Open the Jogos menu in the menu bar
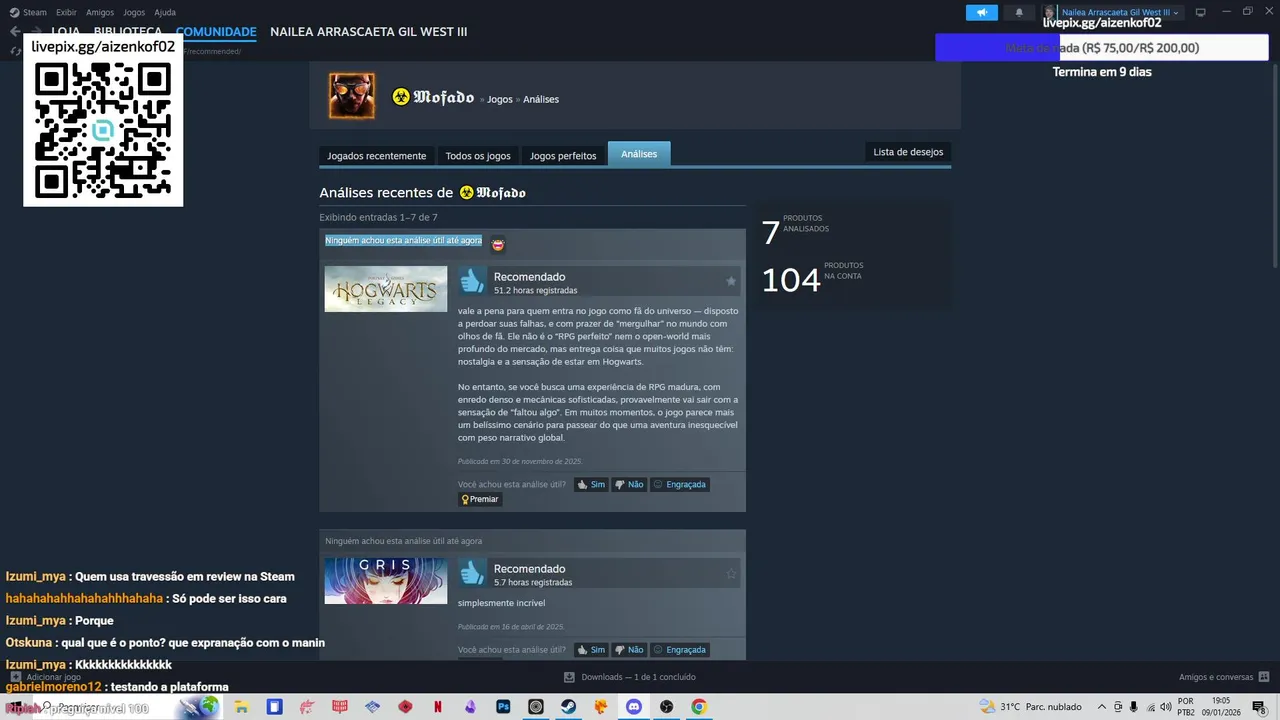This screenshot has width=1280, height=720. tap(134, 12)
